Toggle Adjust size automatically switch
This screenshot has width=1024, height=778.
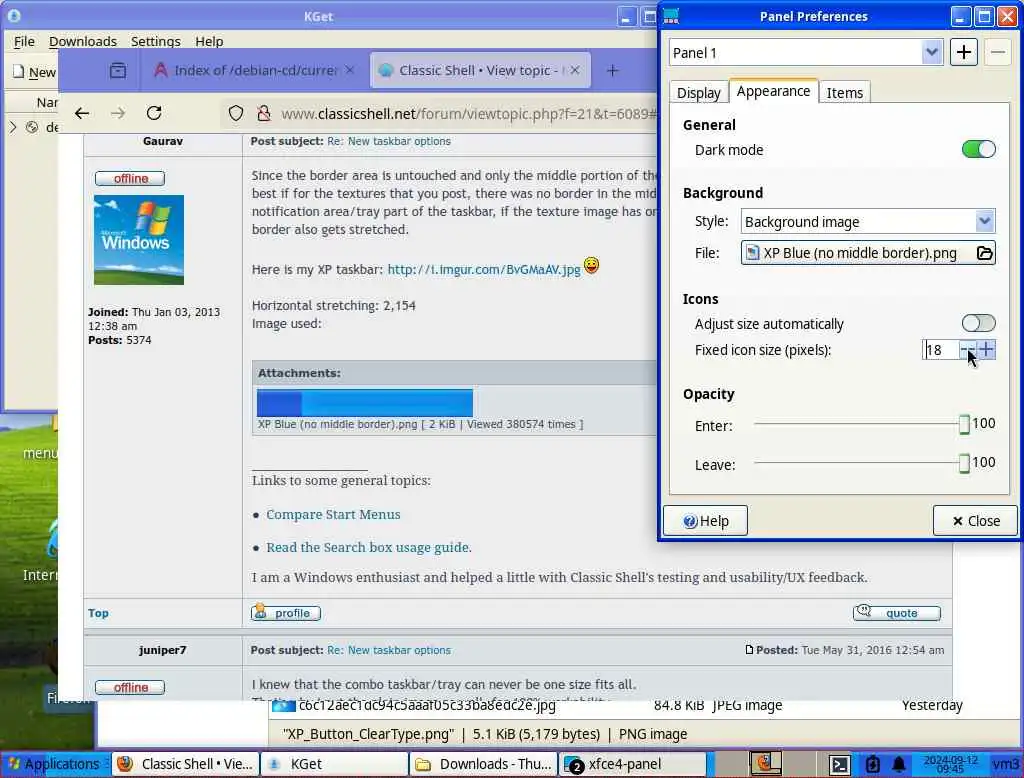(x=978, y=323)
